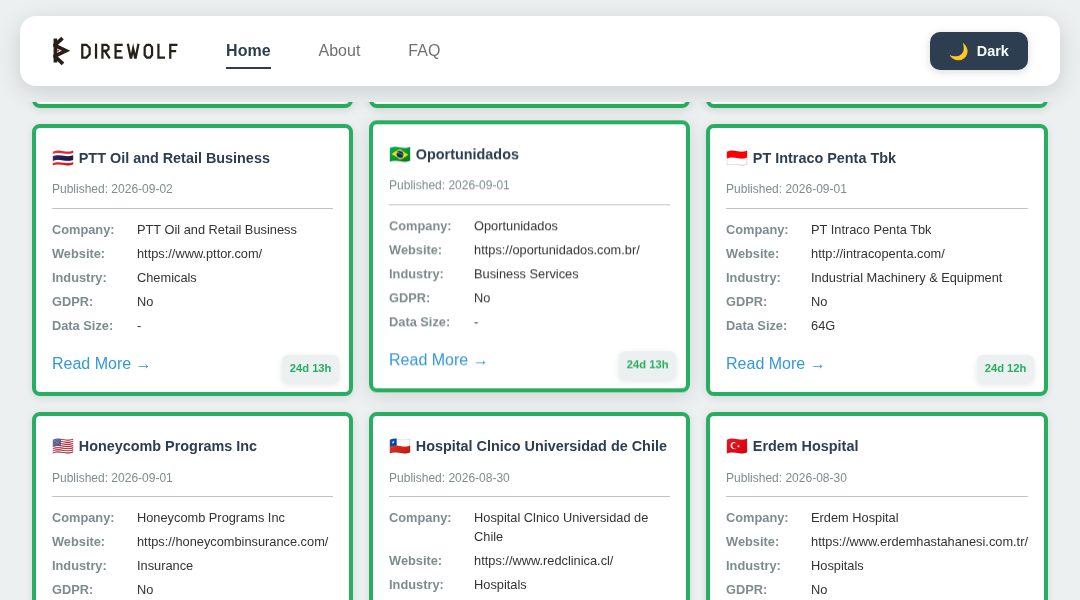Toggle Dark mode button
This screenshot has width=1080, height=600.
point(979,51)
